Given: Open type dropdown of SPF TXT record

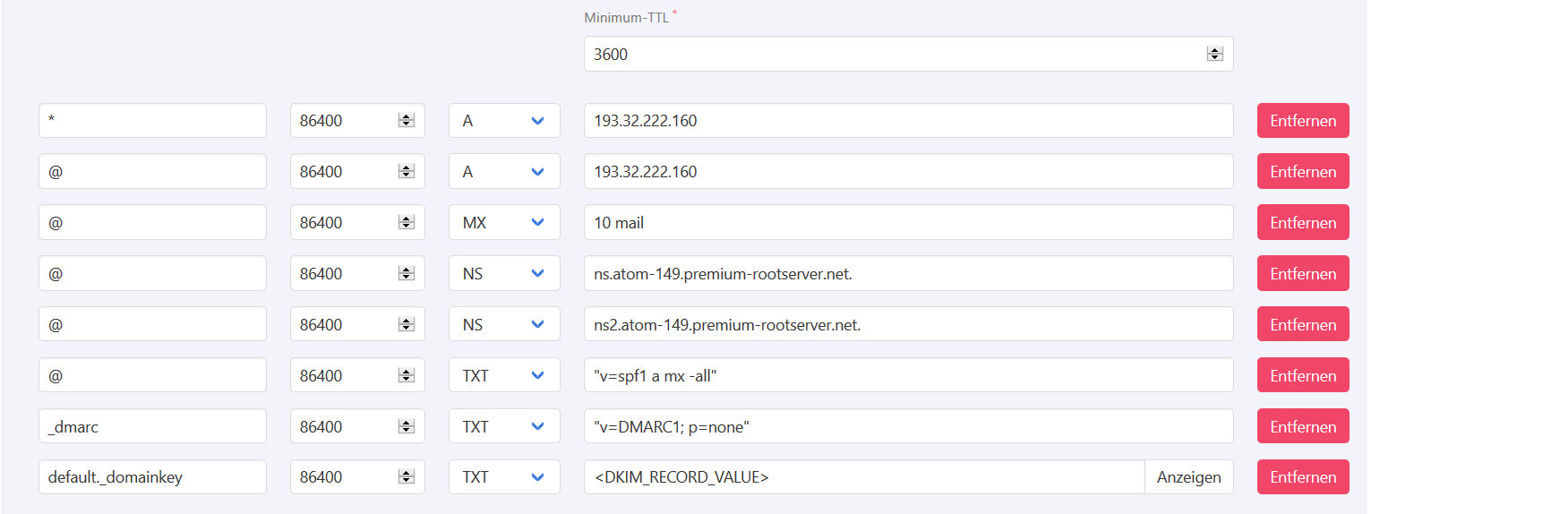Looking at the screenshot, I should 504,376.
